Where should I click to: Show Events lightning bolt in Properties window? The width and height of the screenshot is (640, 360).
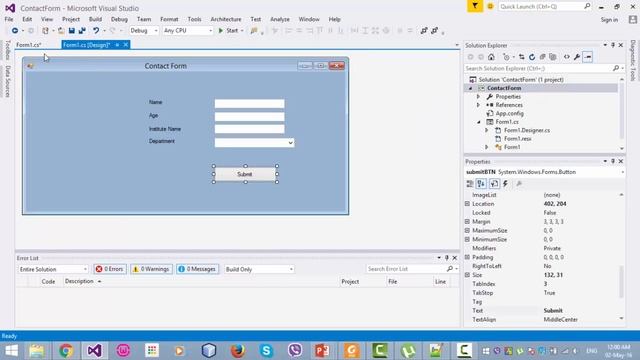[505, 184]
